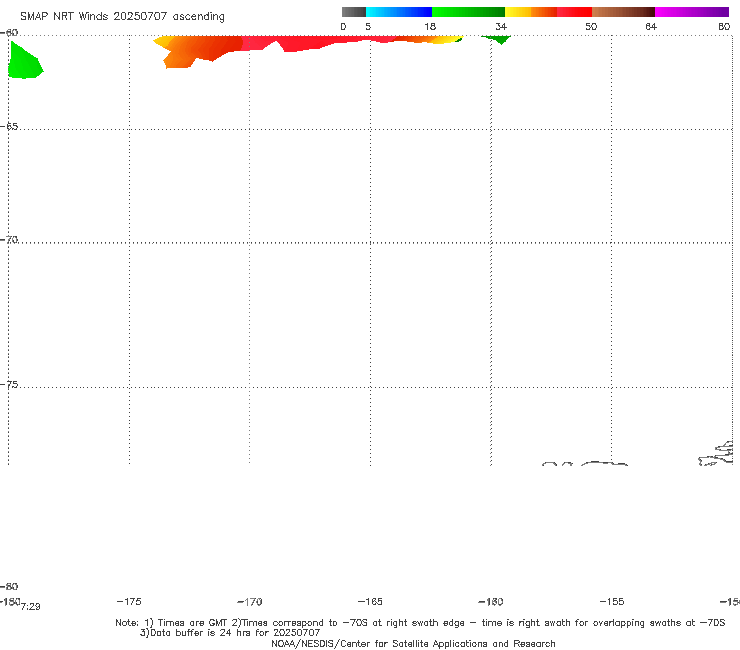Click the 'Data buffer is 24 hrs' note line
Viewport: 740px width, 650px height.
point(230,633)
